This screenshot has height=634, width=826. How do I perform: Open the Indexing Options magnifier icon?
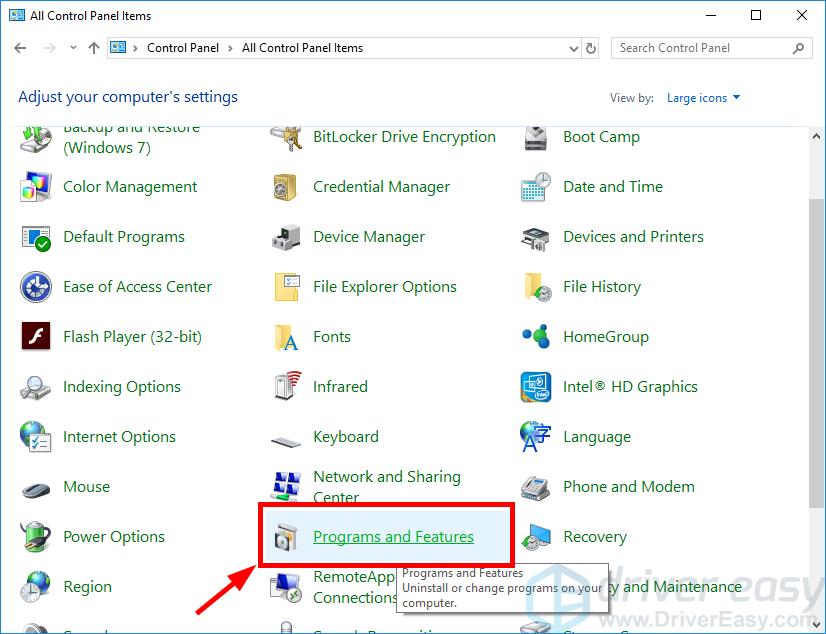[x=36, y=388]
